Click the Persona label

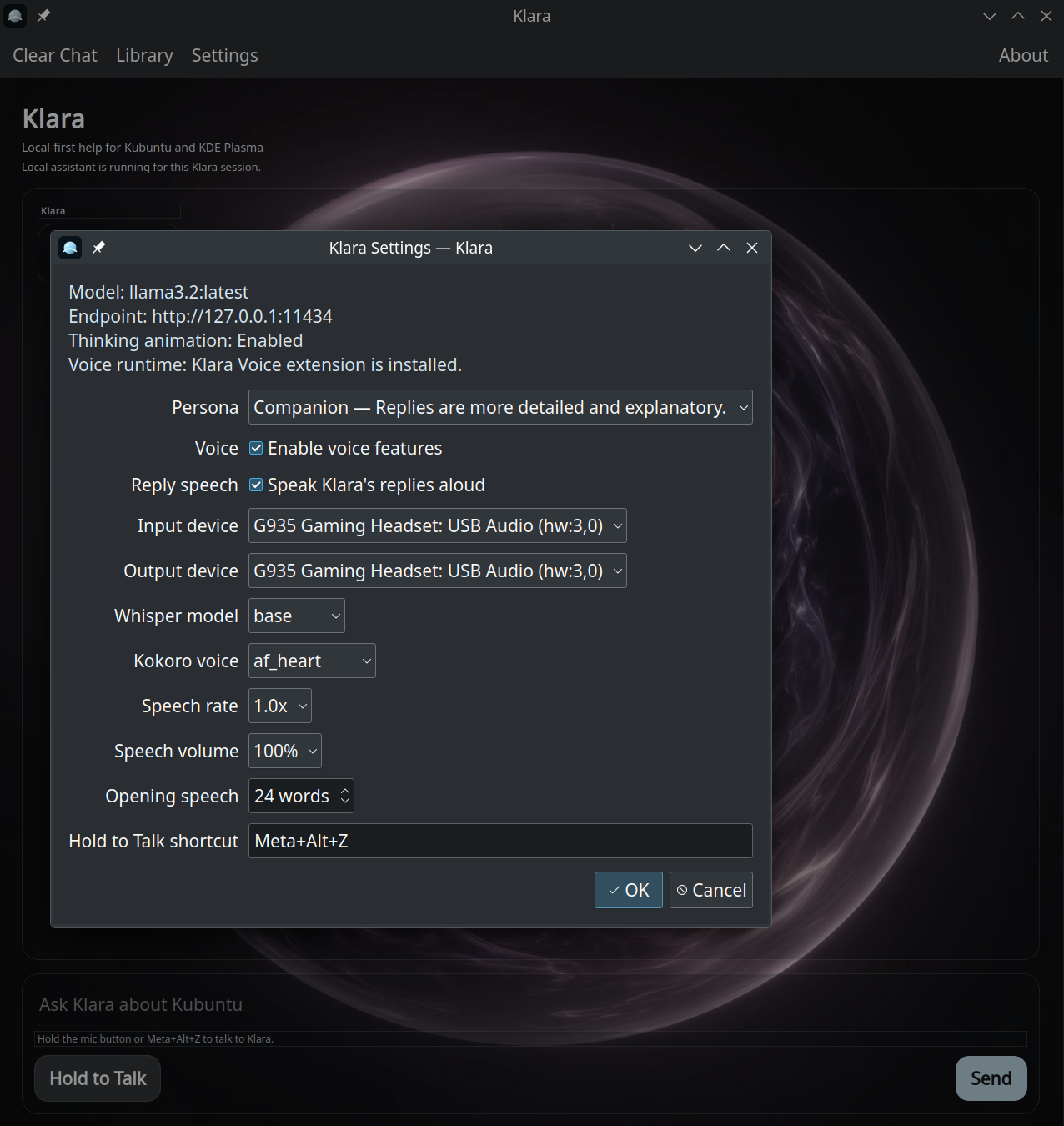tap(205, 407)
